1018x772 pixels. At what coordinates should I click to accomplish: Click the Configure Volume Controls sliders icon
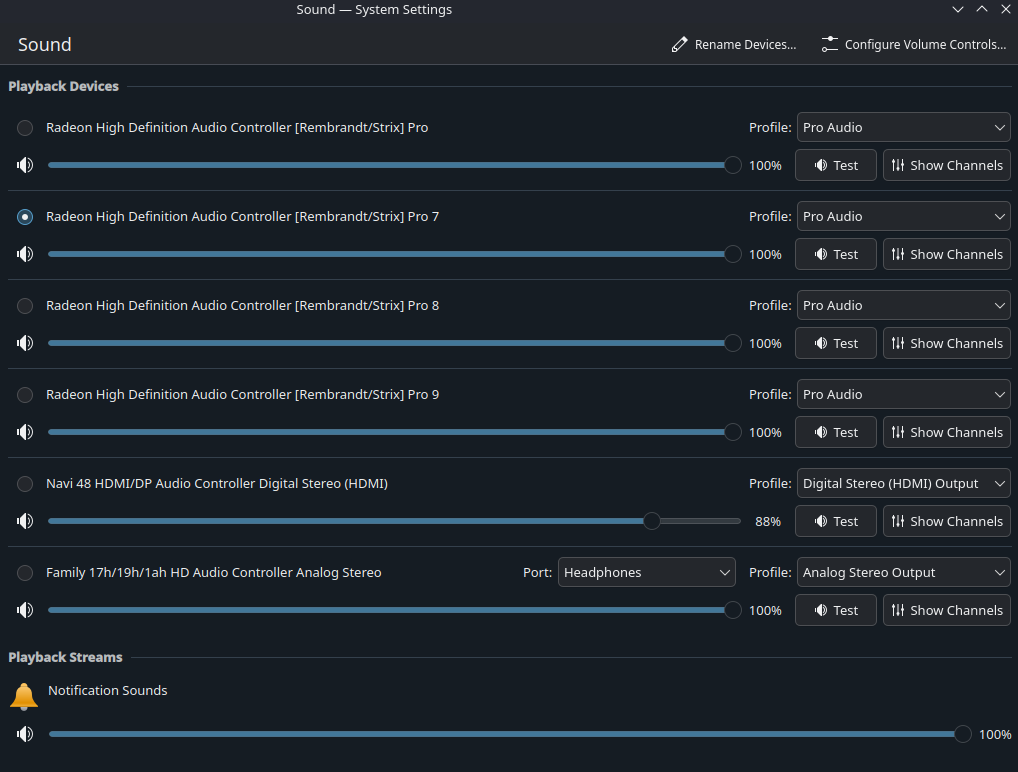(829, 44)
